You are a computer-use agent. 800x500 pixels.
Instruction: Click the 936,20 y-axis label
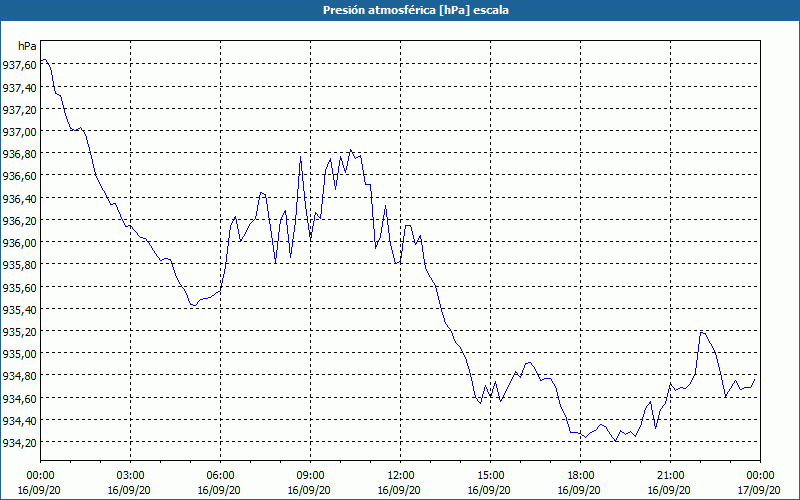tap(19, 220)
